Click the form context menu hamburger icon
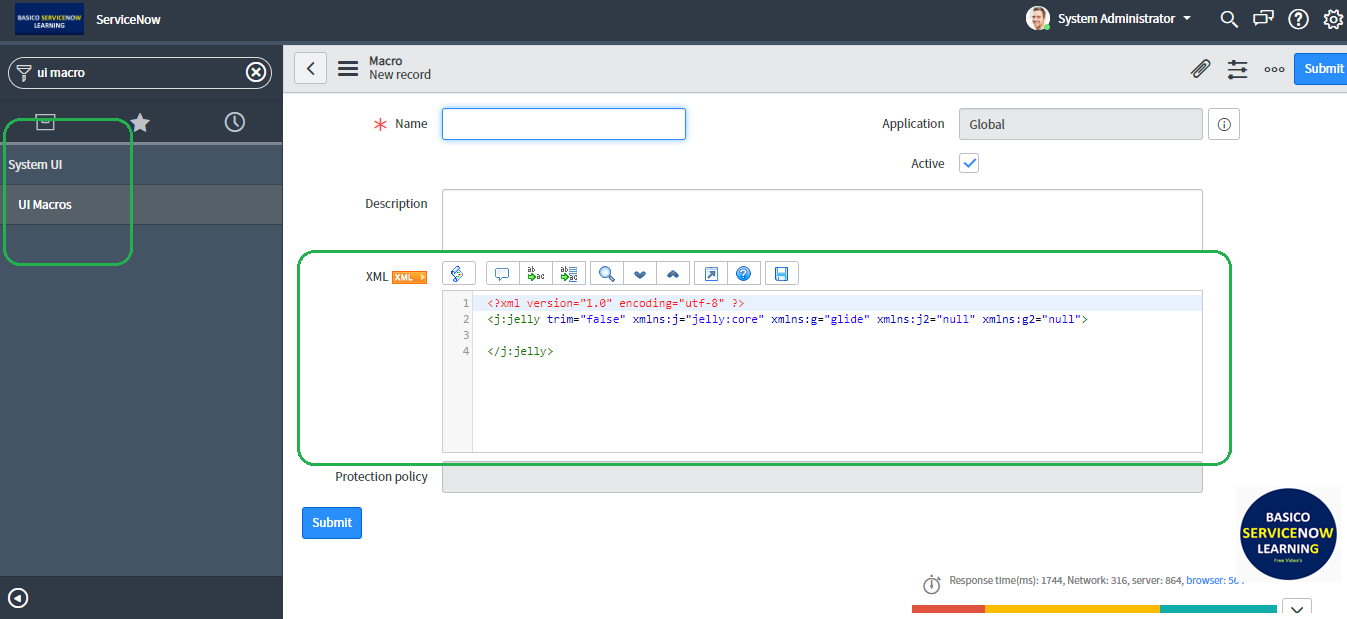 coord(348,69)
